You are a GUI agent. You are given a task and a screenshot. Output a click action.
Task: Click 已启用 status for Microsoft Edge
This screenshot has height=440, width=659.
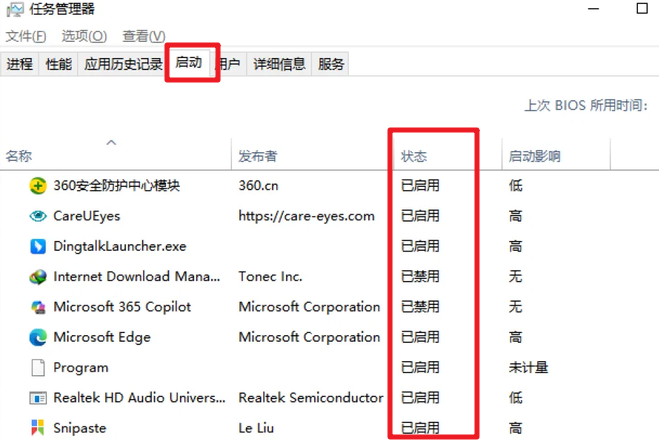tap(420, 337)
